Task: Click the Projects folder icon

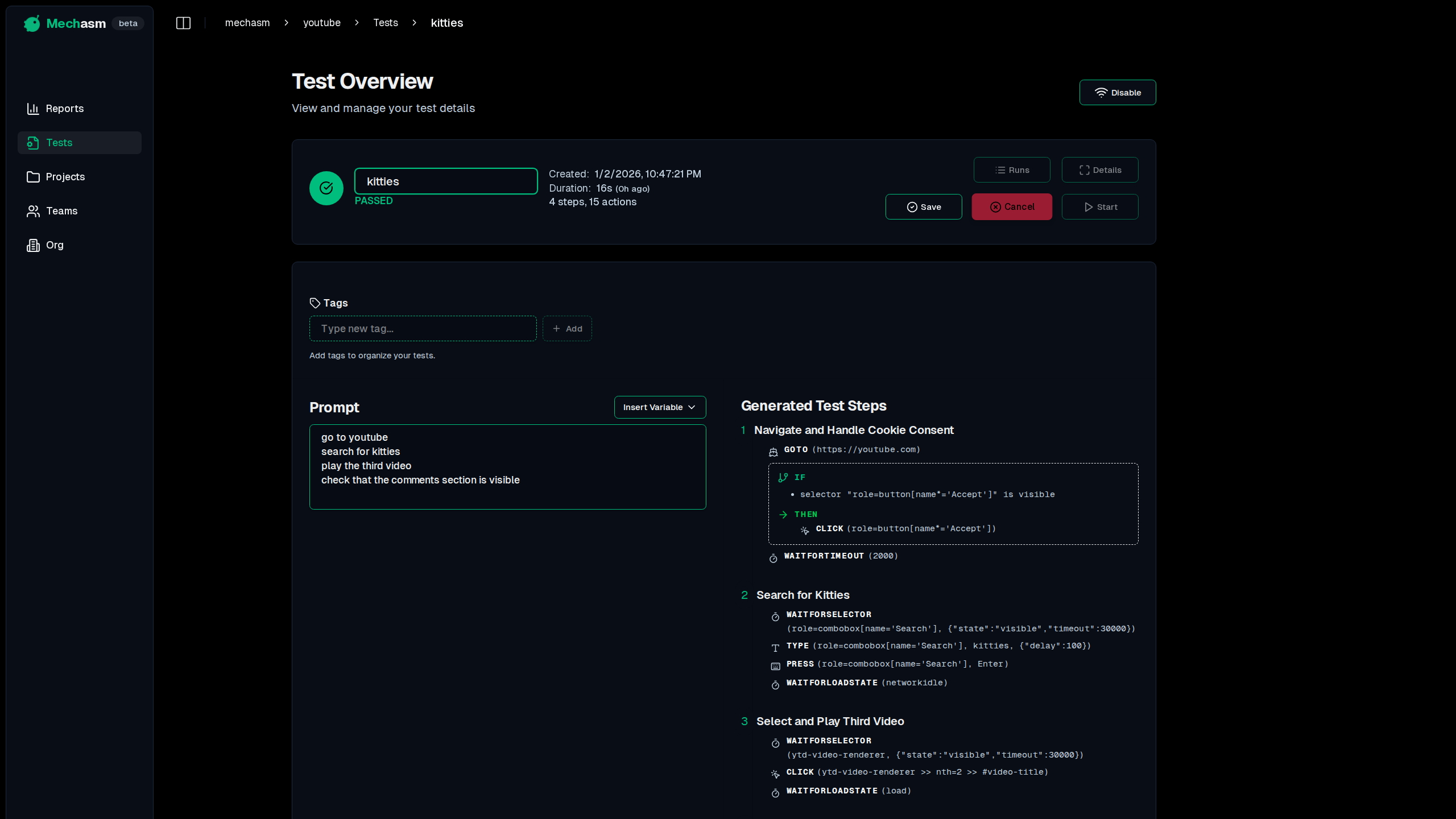Action: click(33, 177)
